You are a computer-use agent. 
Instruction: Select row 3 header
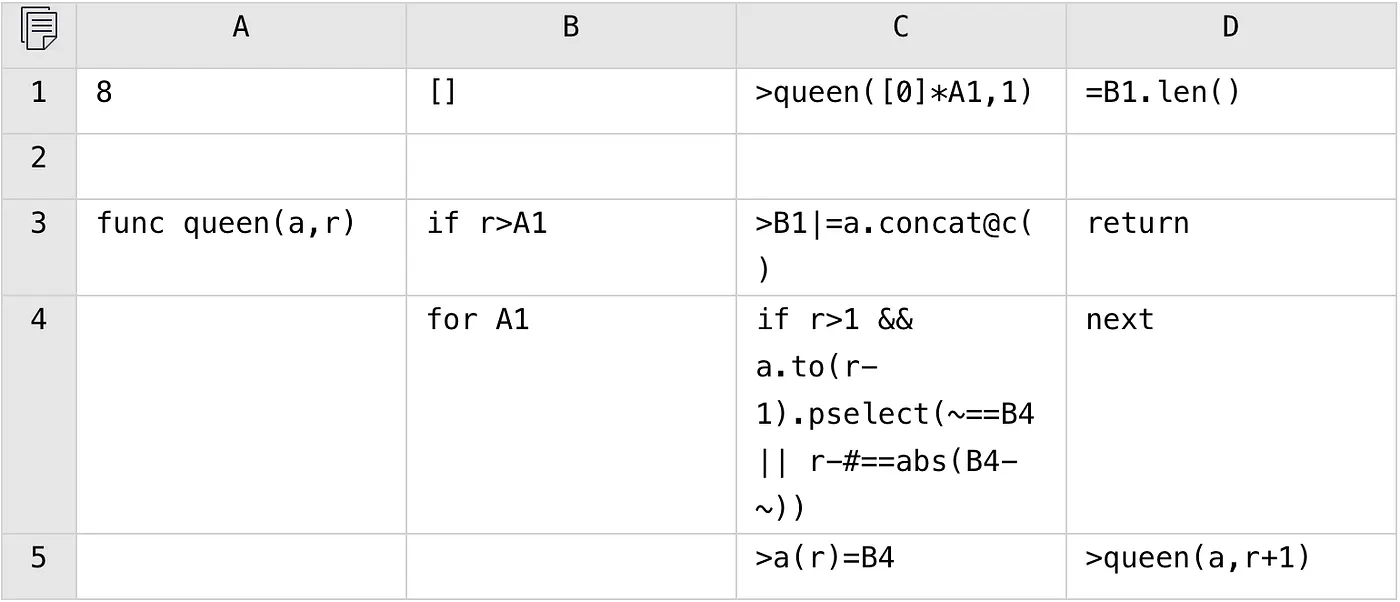(x=38, y=247)
